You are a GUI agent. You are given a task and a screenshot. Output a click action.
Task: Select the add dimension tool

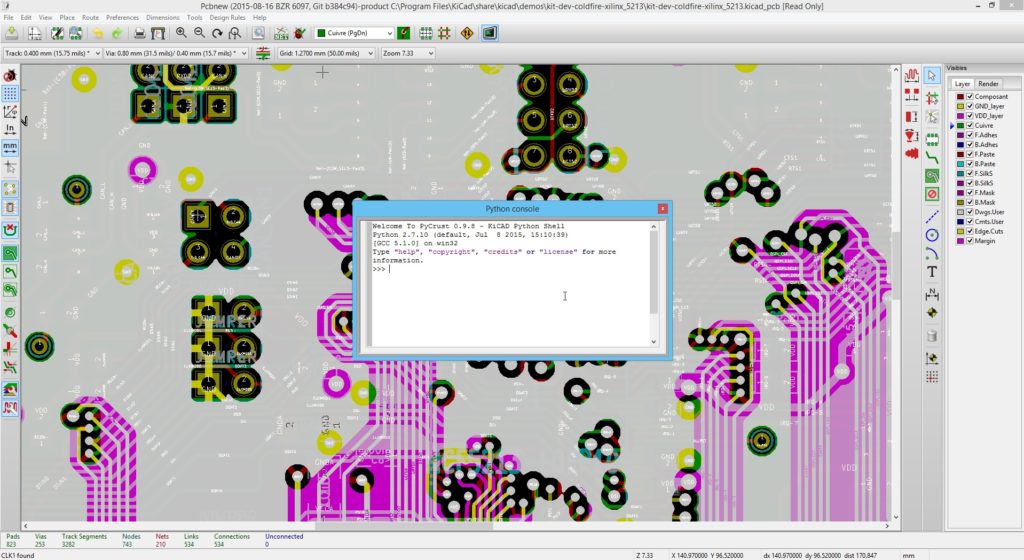932,293
